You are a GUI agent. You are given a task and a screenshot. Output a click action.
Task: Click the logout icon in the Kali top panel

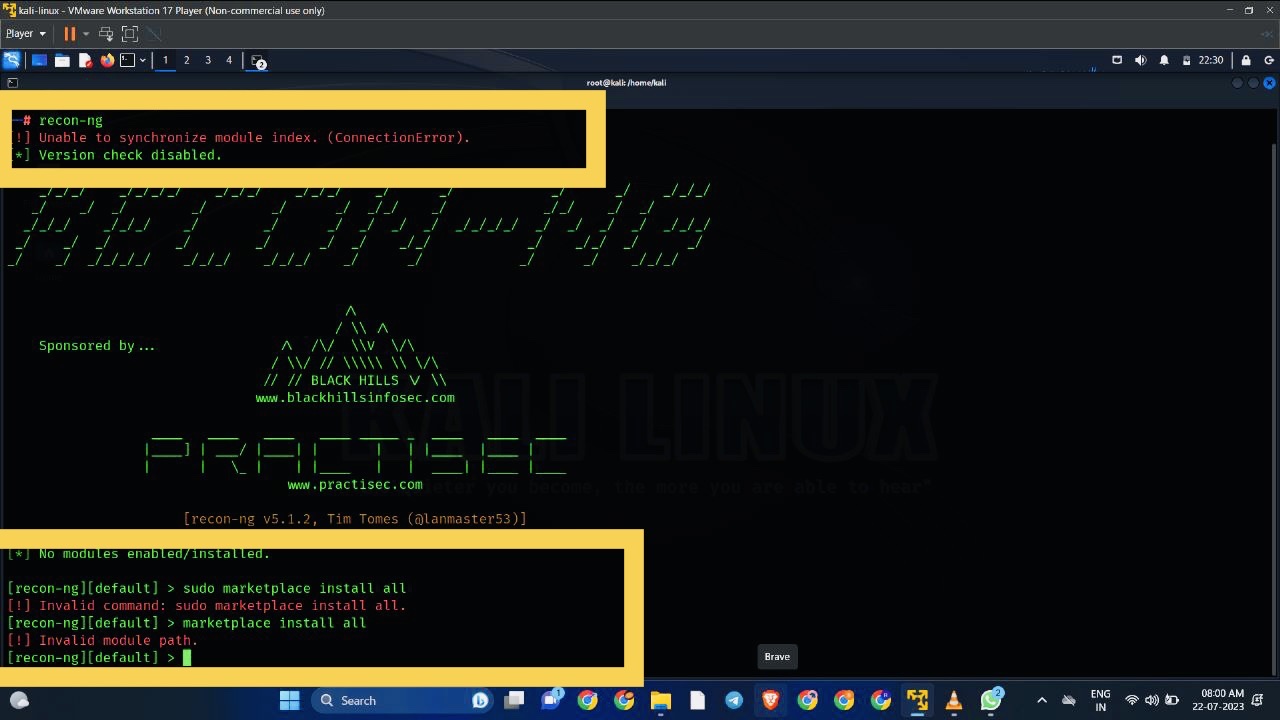[x=1270, y=60]
